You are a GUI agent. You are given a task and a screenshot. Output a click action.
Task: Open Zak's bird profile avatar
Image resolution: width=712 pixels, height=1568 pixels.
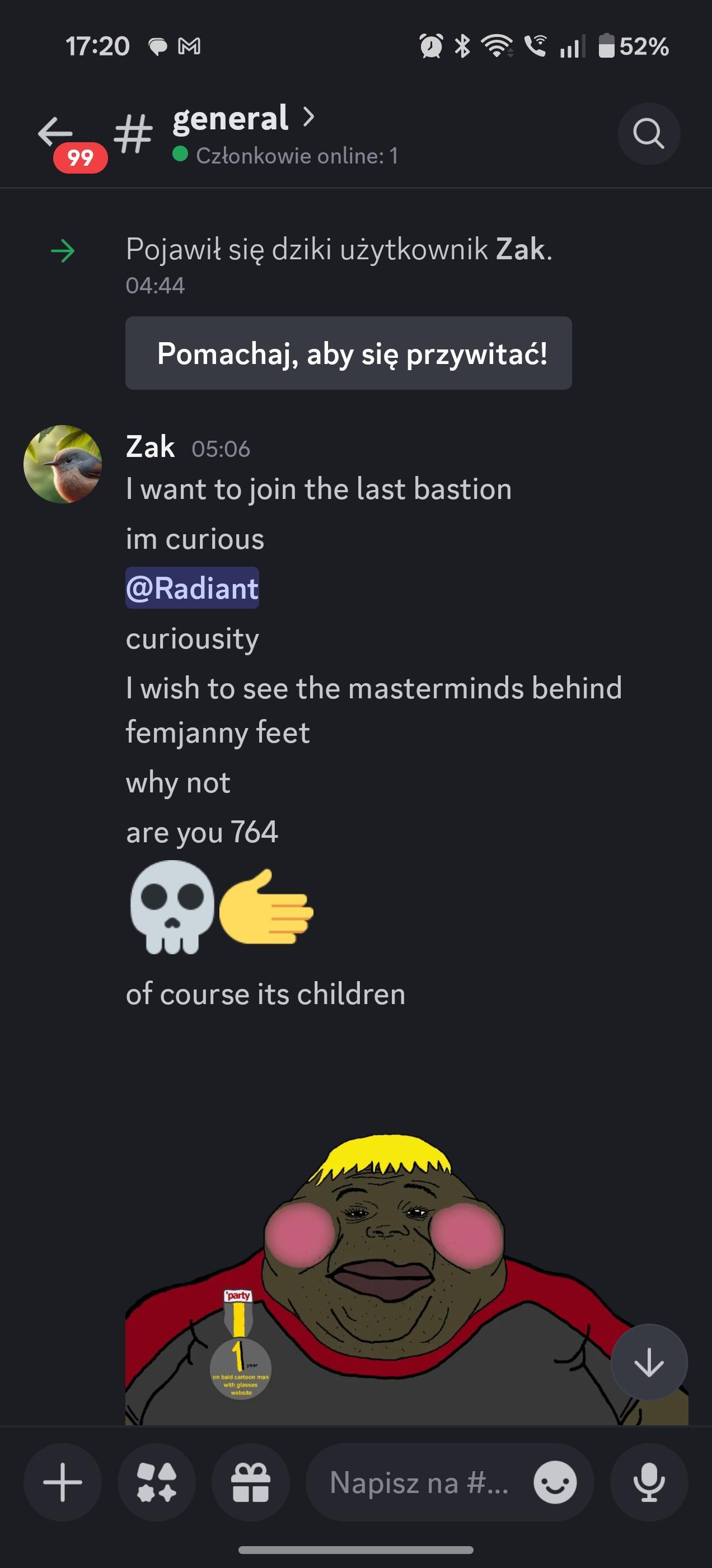62,464
